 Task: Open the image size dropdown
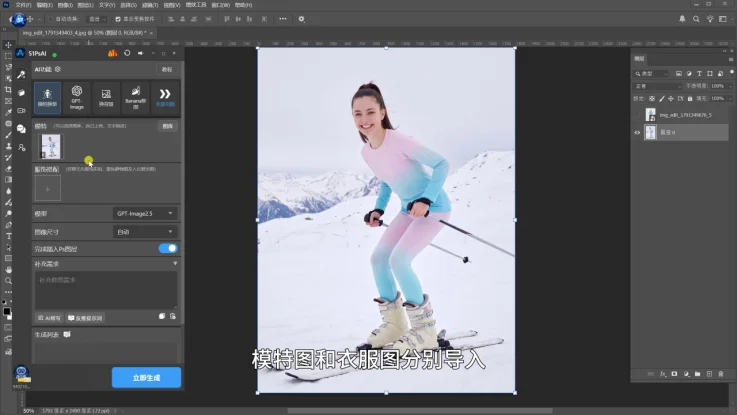coord(145,232)
